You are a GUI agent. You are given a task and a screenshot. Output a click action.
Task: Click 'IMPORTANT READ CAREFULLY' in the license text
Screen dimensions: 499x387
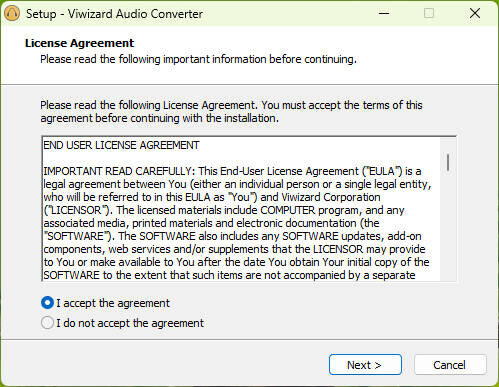[x=117, y=171]
